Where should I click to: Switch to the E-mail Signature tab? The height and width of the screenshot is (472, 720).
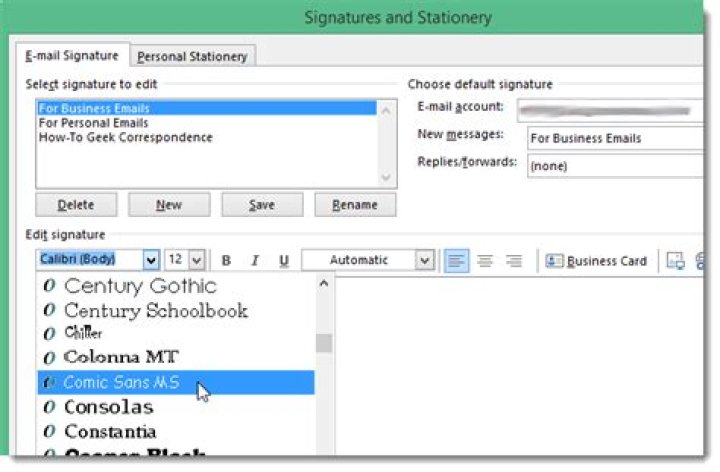click(x=72, y=56)
